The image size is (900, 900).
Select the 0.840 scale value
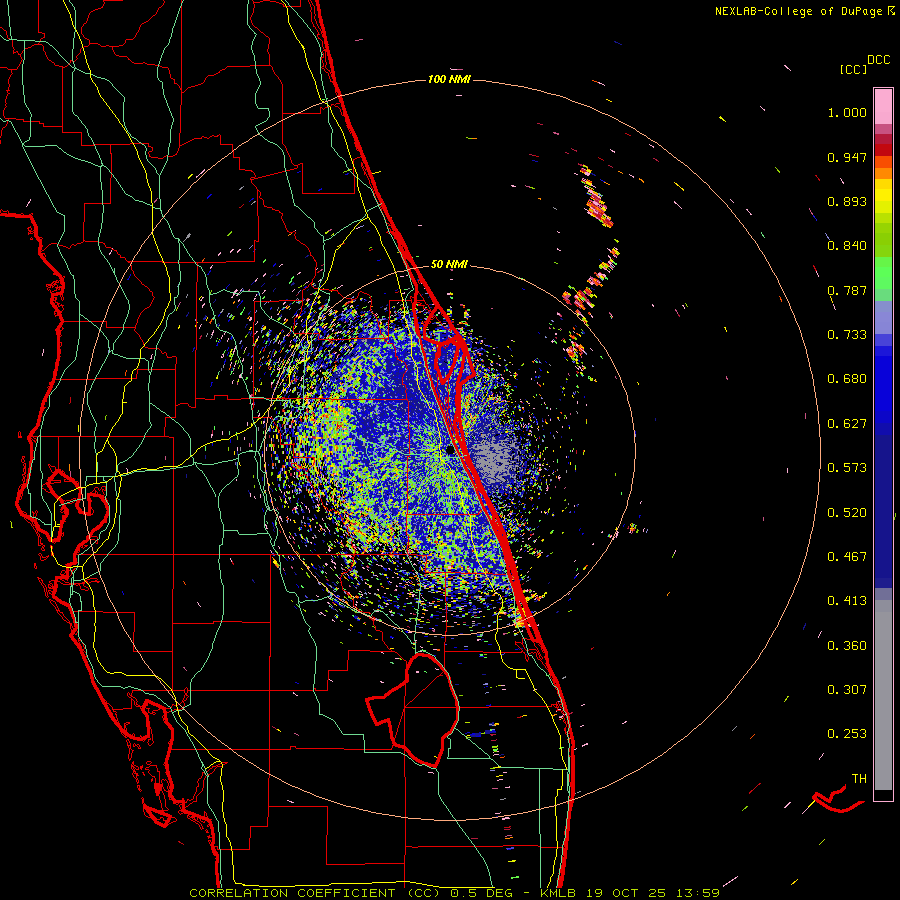pyautogui.click(x=847, y=246)
